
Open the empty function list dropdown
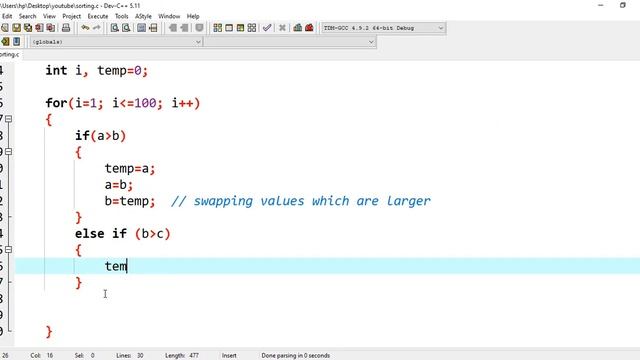[289, 42]
